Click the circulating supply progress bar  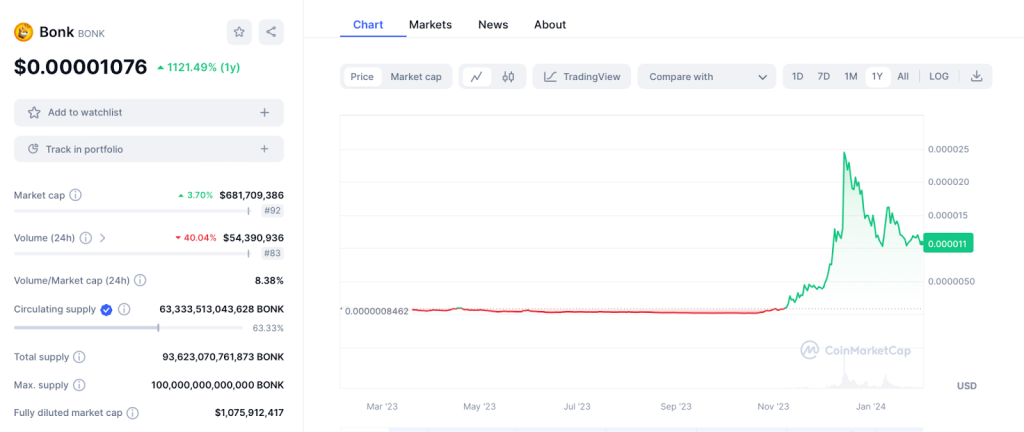[129, 328]
